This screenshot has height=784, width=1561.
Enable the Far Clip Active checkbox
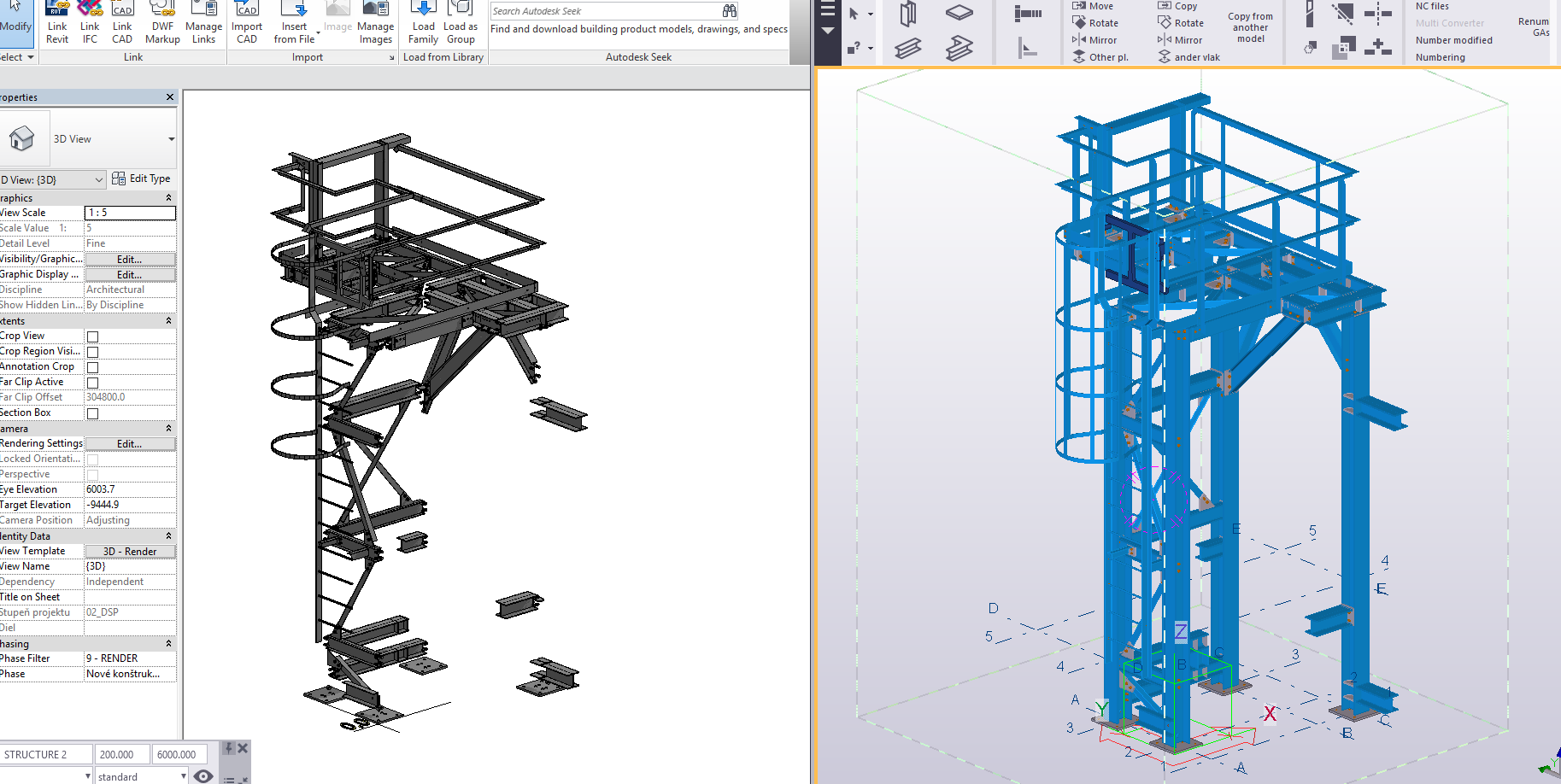[x=92, y=383]
